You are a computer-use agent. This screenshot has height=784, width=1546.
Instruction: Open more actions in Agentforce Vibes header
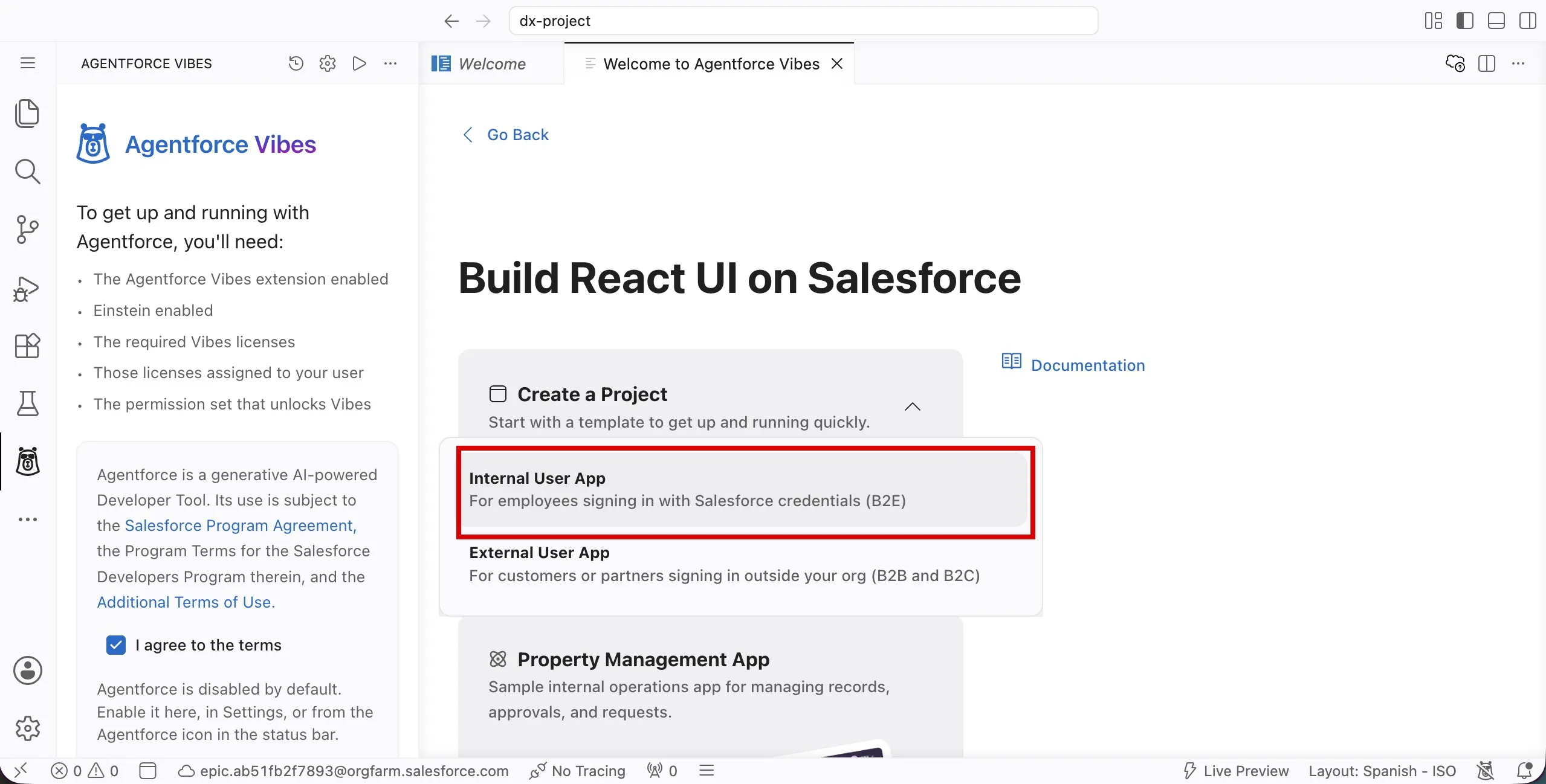click(391, 63)
